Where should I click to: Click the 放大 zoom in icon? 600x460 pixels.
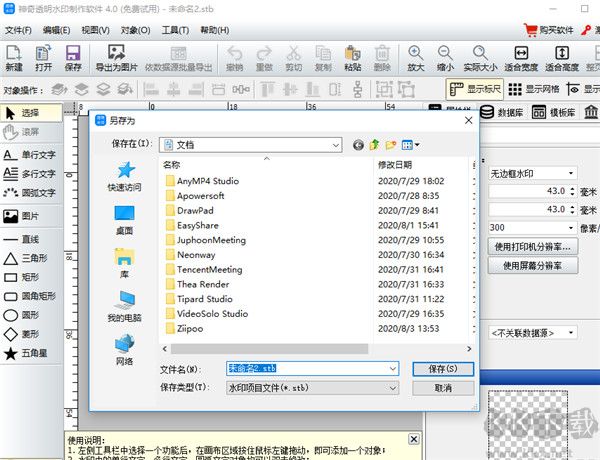pyautogui.click(x=416, y=58)
